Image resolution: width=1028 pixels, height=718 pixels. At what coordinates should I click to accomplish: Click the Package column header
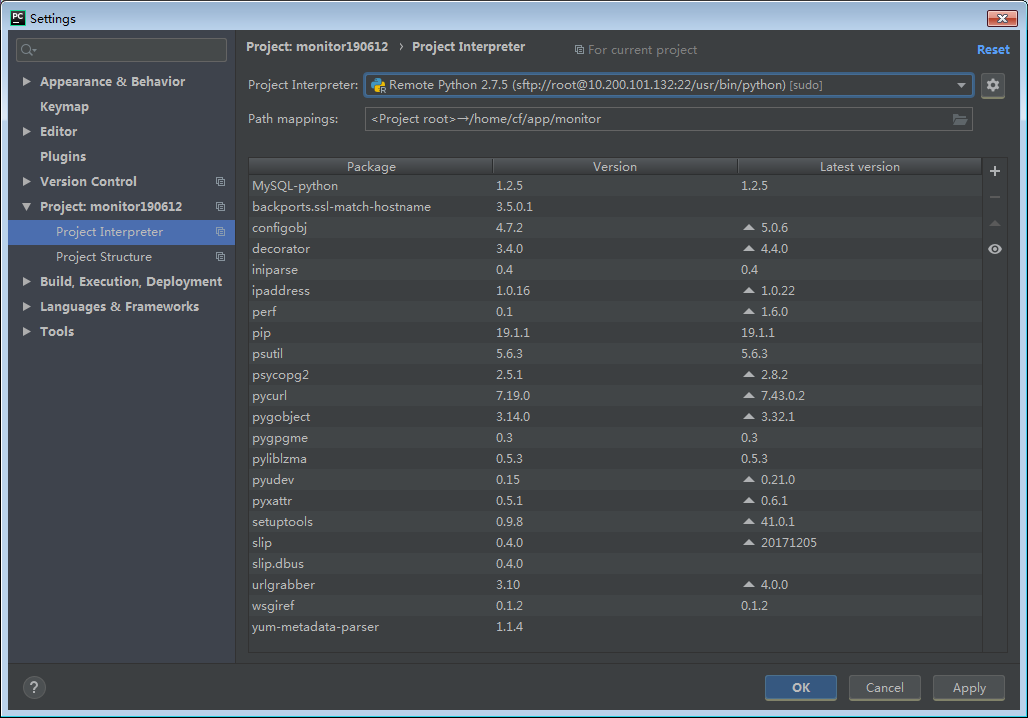[371, 167]
